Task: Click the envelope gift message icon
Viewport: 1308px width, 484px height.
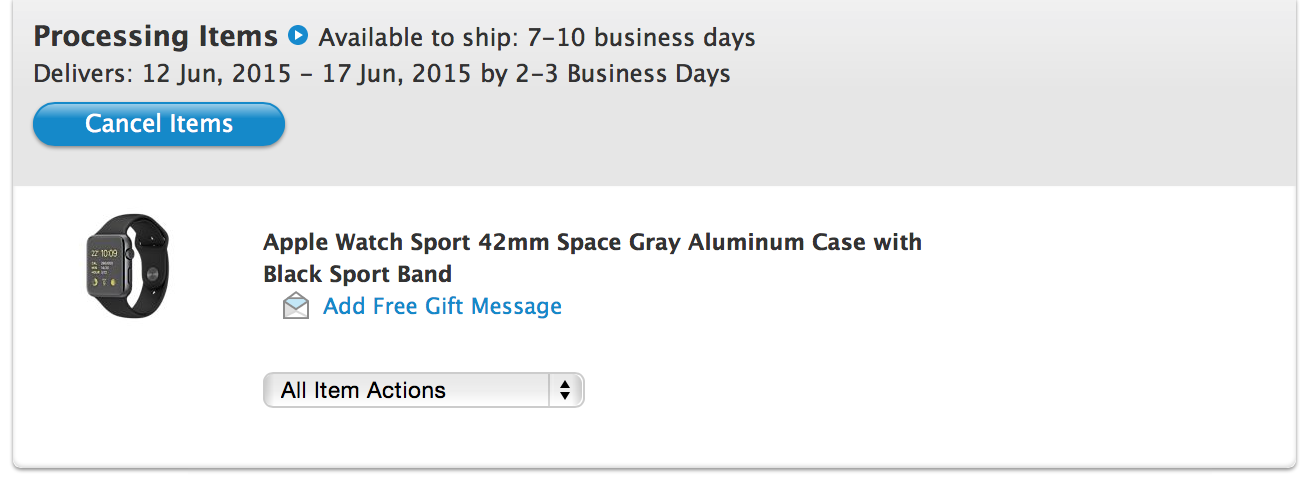Action: (x=296, y=306)
